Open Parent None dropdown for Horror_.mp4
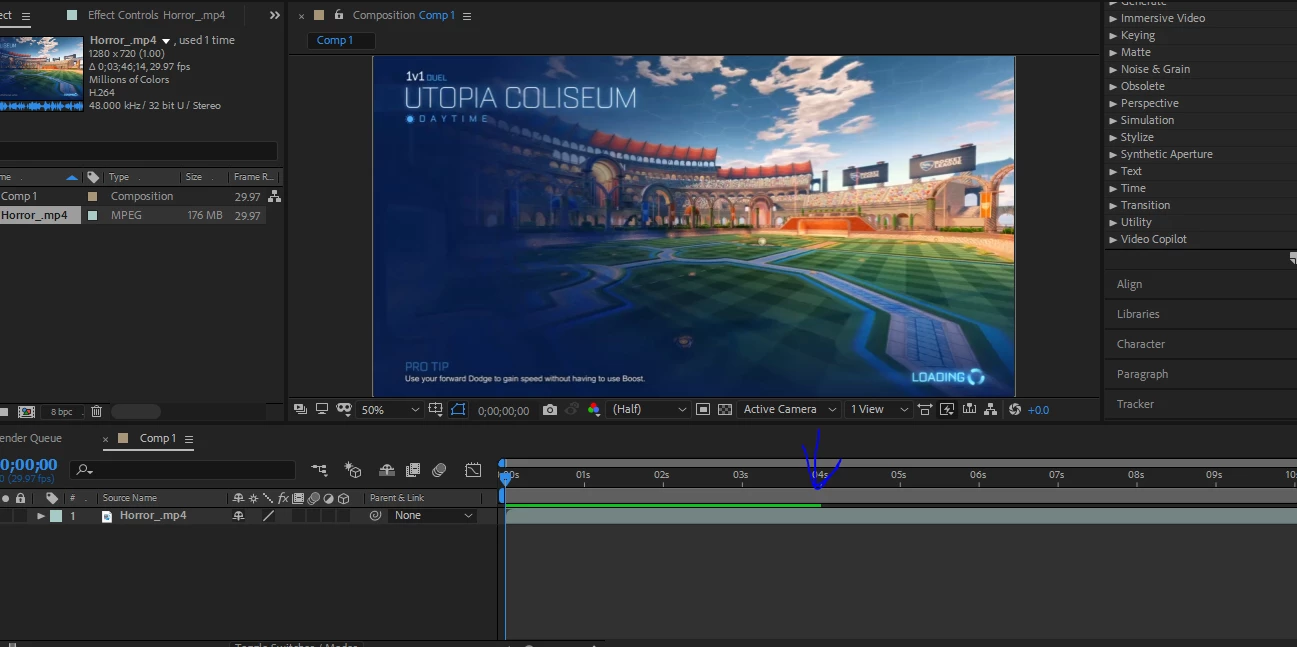Viewport: 1297px width, 647px height. [433, 516]
